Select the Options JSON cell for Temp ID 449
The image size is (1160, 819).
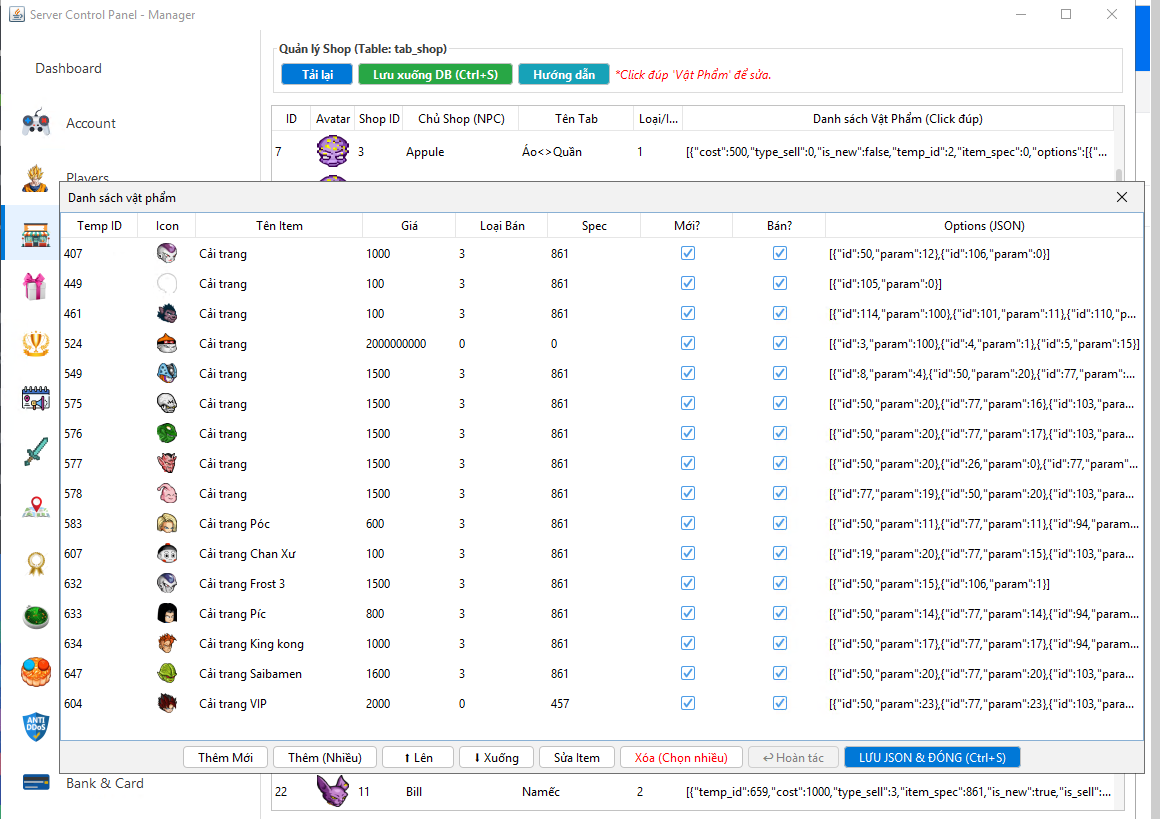(x=984, y=283)
